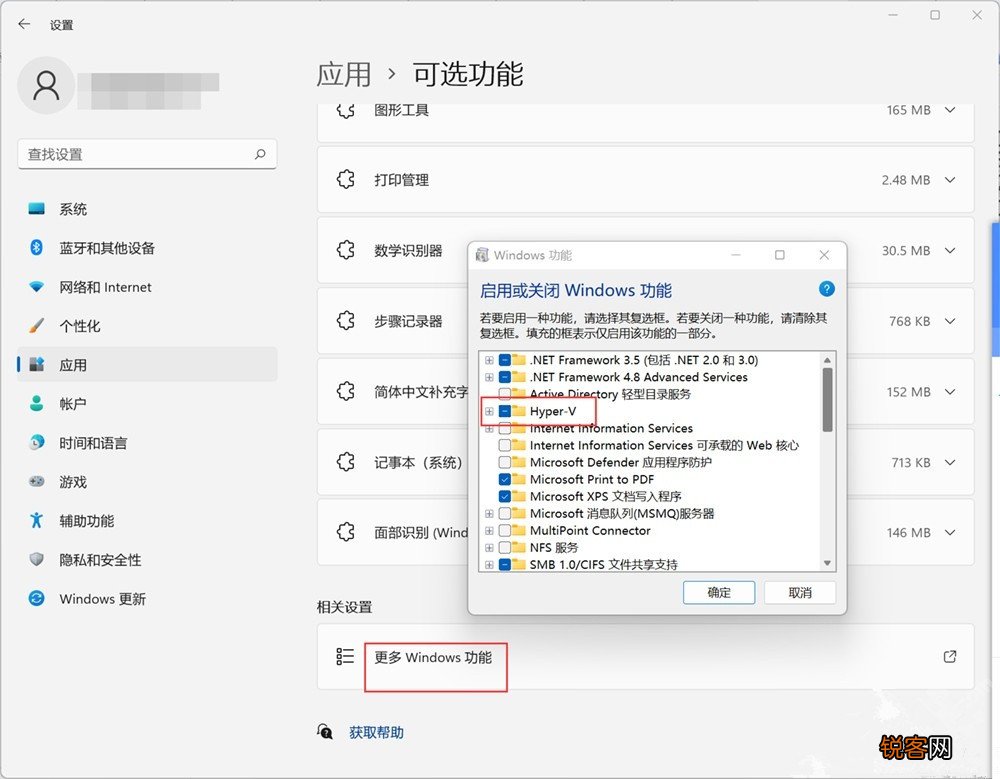Click the features list scrollbar thumb
The width and height of the screenshot is (1000, 779).
pyautogui.click(x=827, y=401)
